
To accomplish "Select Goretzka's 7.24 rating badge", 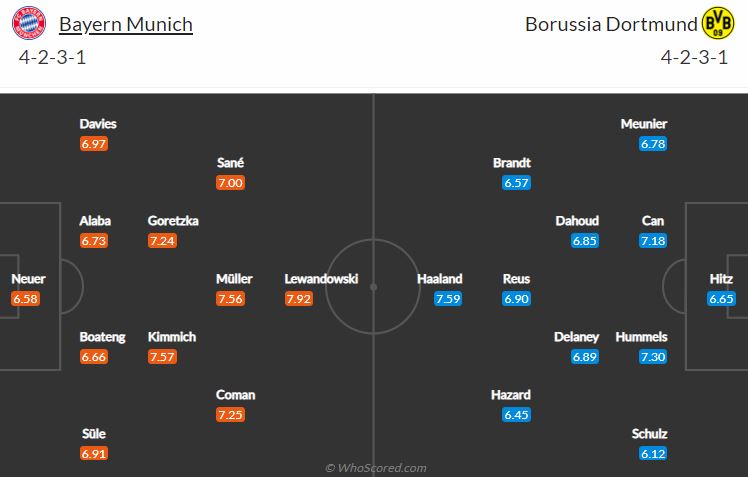I will 162,240.
